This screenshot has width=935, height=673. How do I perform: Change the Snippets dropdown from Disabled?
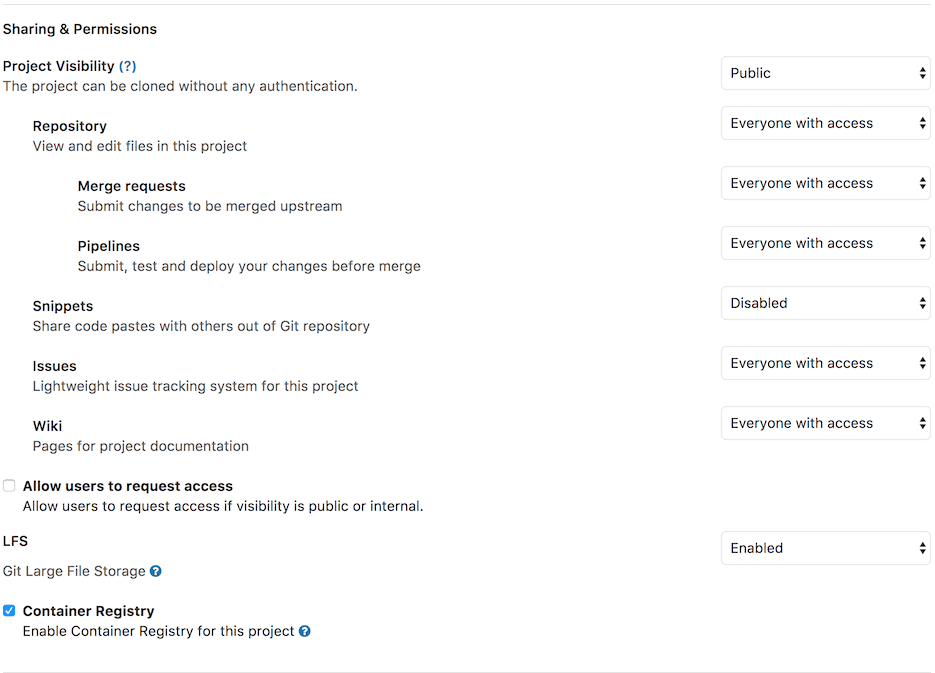pos(825,303)
